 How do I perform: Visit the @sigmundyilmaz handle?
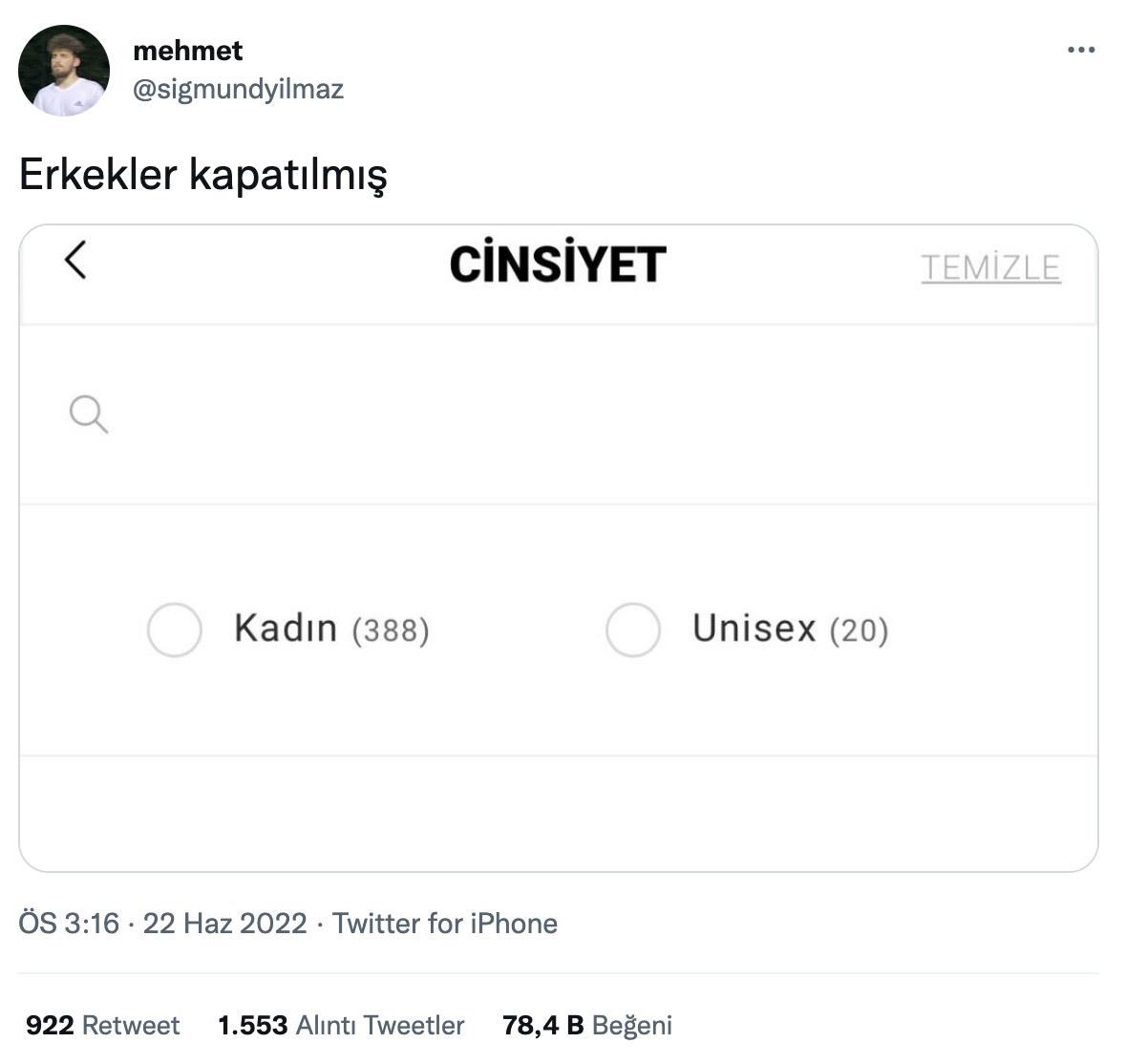(238, 89)
